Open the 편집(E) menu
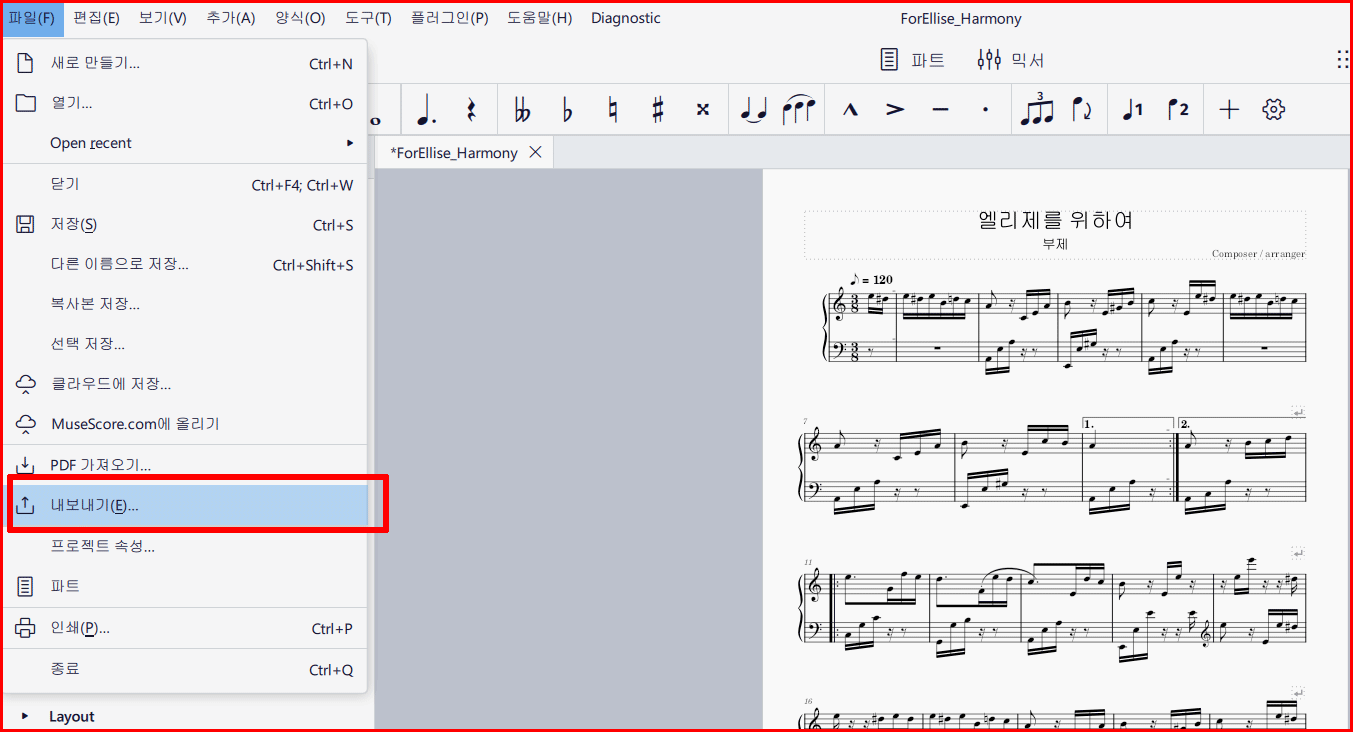The image size is (1353, 732). tap(96, 18)
